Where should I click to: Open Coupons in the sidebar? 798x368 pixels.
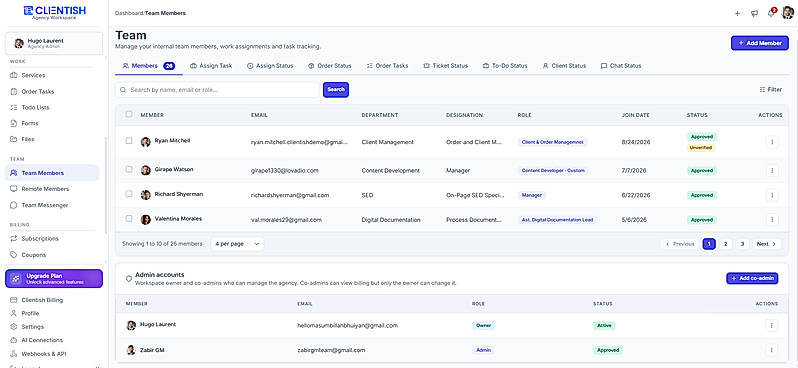pyautogui.click(x=34, y=254)
